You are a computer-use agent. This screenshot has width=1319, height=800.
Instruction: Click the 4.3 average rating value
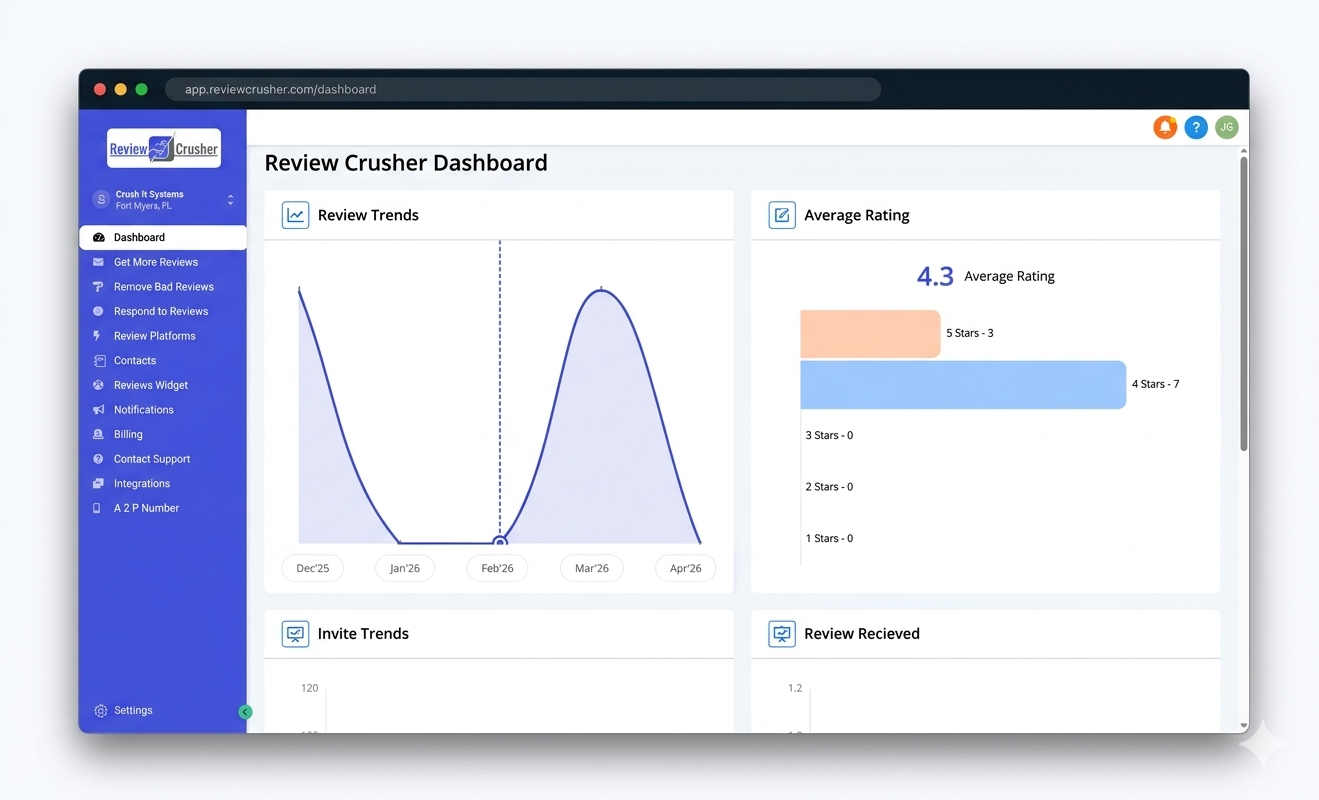coord(935,277)
